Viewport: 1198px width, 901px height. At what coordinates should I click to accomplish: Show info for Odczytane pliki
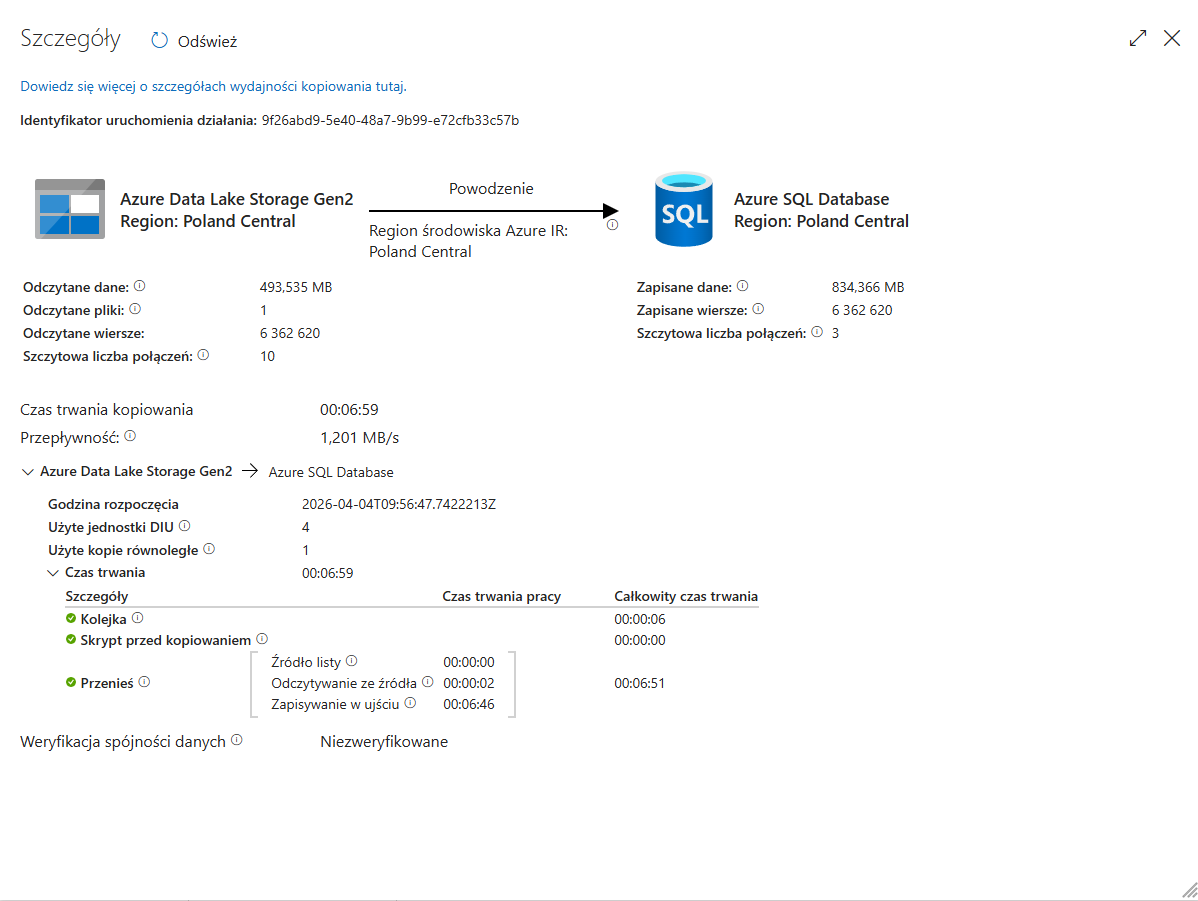coord(135,309)
